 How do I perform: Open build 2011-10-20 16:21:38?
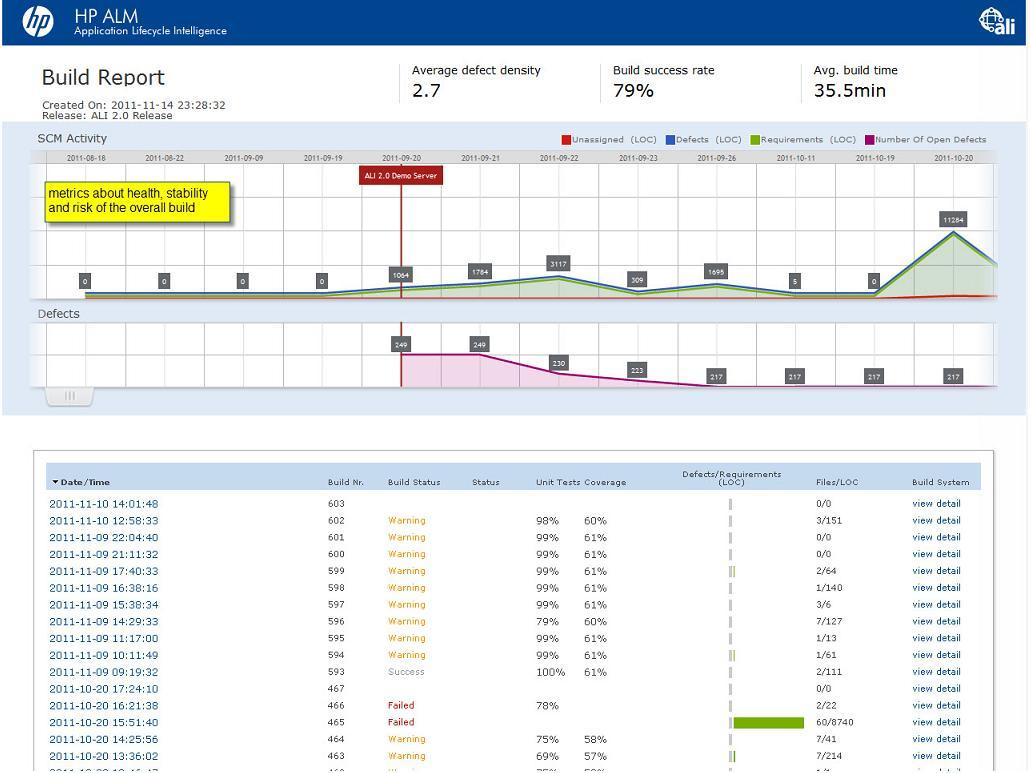coord(104,706)
